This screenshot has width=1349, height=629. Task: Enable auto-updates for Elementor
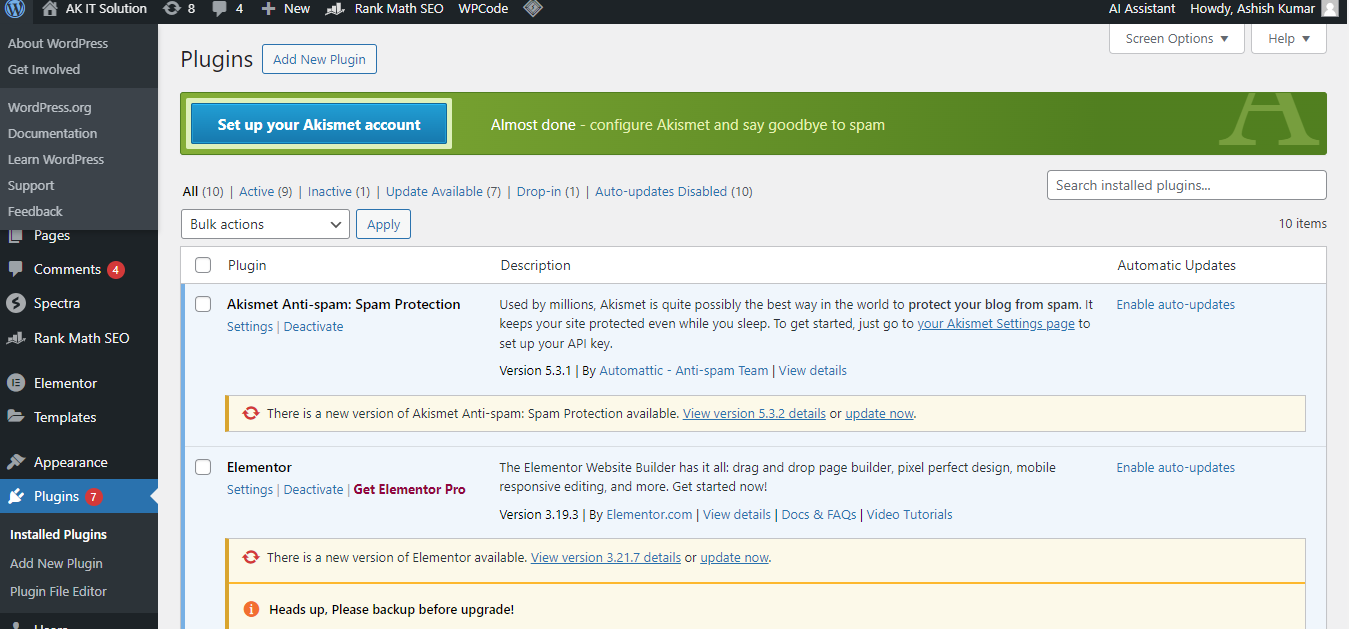(1176, 467)
